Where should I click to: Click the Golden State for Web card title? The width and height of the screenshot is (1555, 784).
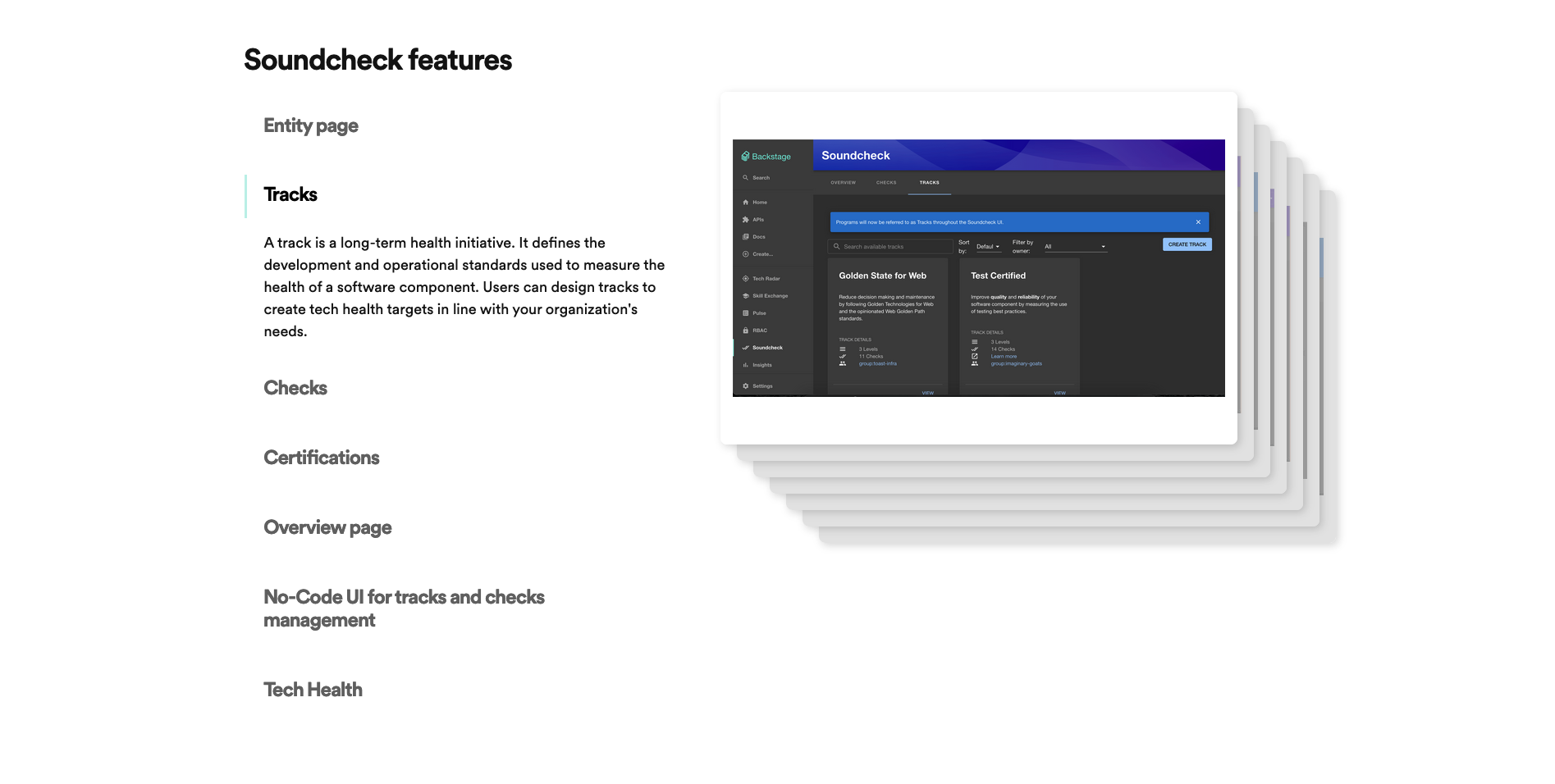(882, 276)
